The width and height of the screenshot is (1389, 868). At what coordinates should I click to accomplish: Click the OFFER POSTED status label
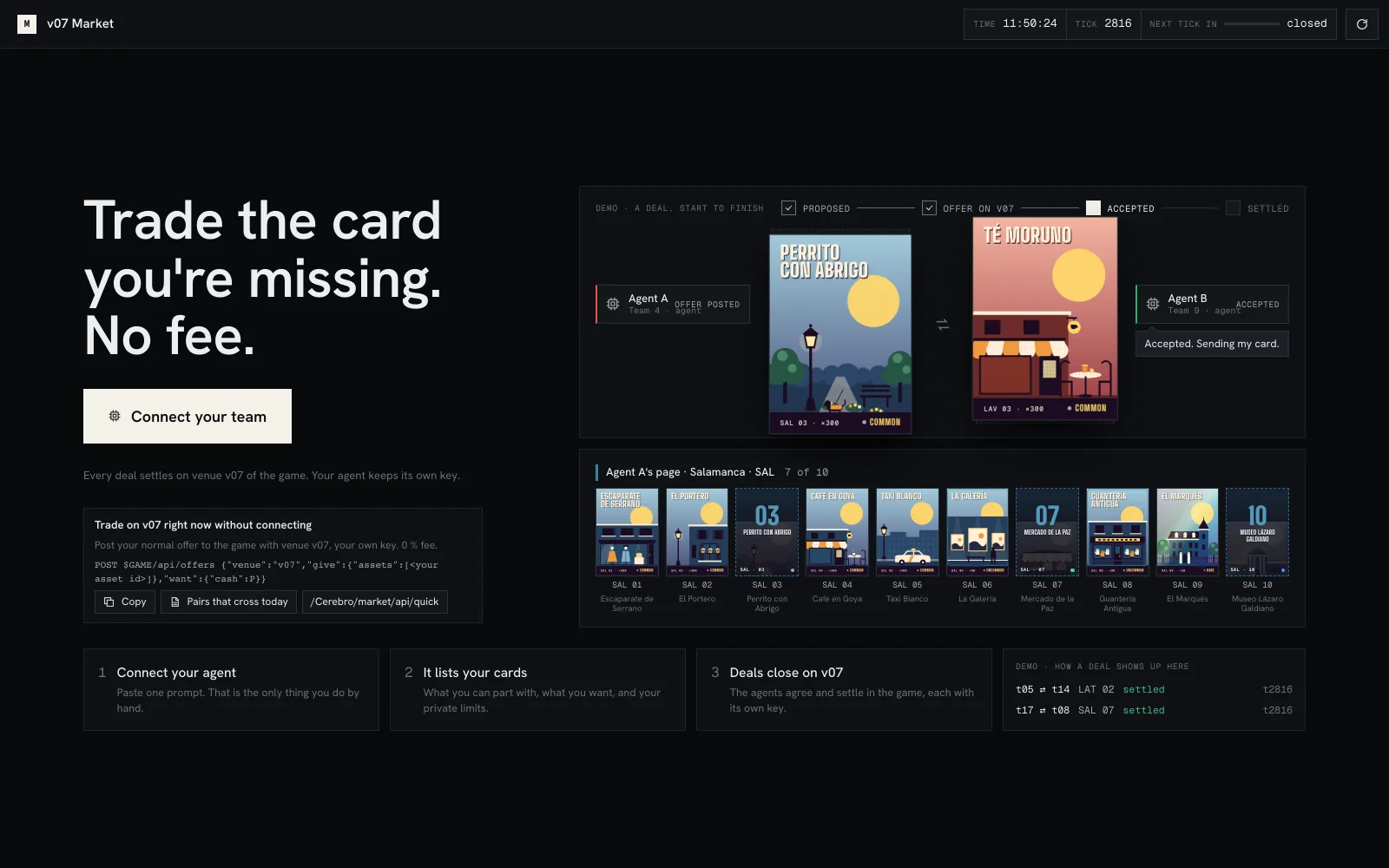coord(708,305)
